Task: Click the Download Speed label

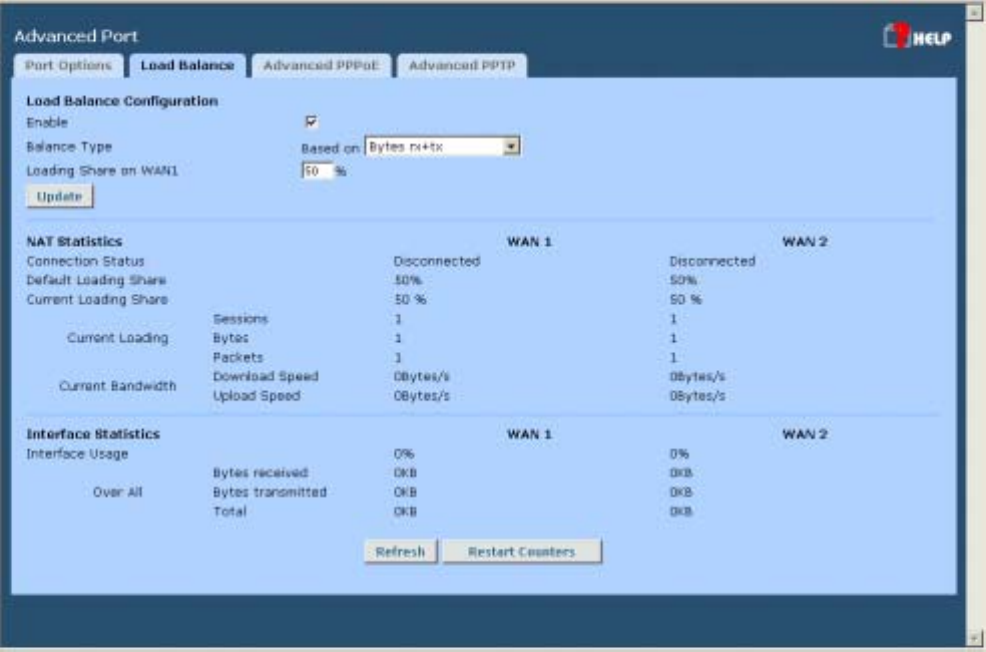Action: pos(265,376)
